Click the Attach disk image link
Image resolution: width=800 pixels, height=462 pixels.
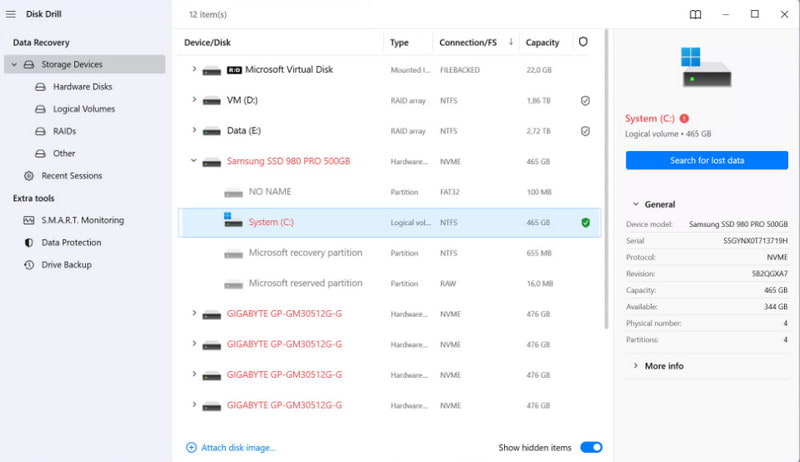[238, 448]
